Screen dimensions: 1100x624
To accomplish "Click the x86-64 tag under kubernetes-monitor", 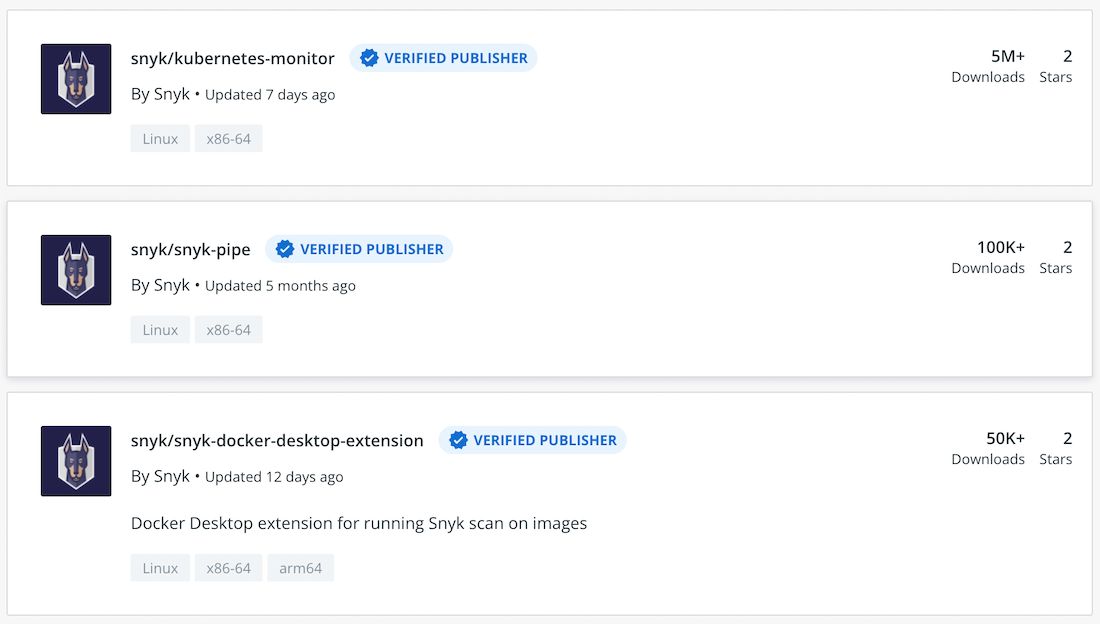I will click(228, 139).
